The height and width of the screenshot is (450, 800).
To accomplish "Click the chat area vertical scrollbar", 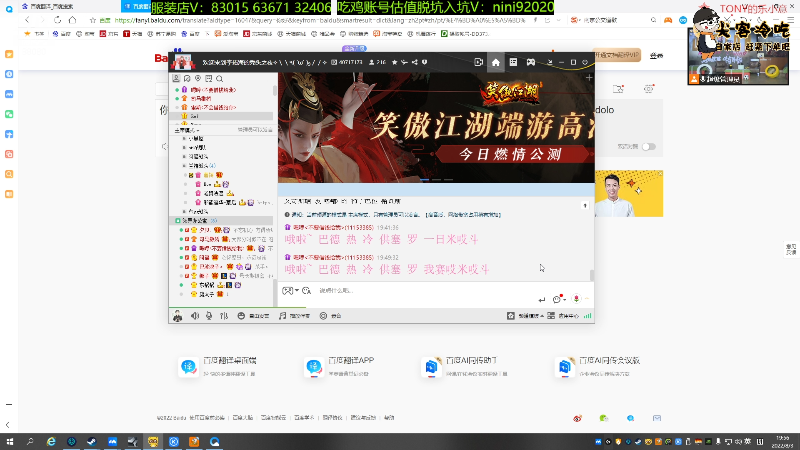I will 592,275.
